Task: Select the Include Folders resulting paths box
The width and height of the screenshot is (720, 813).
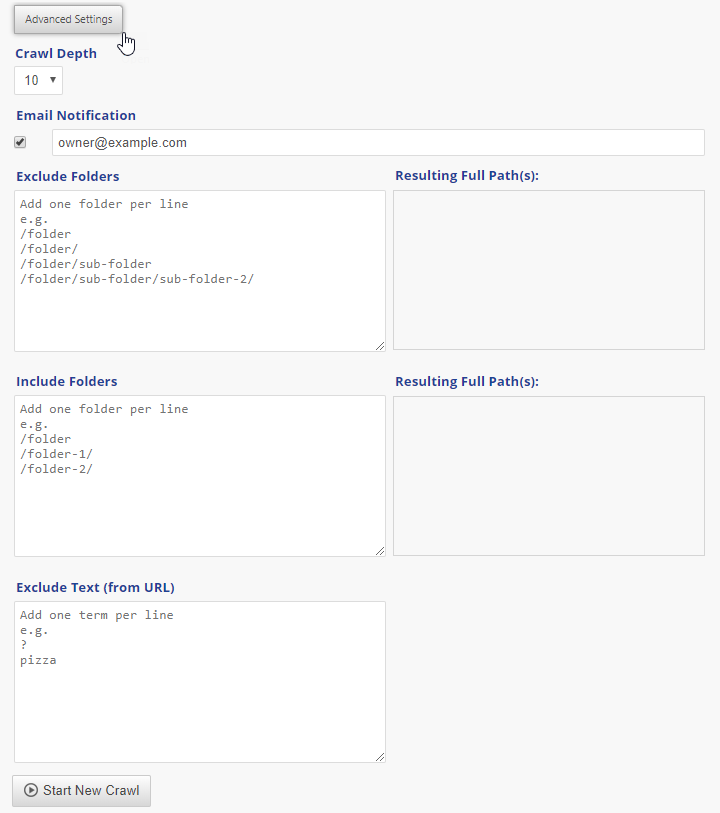Action: (x=548, y=476)
